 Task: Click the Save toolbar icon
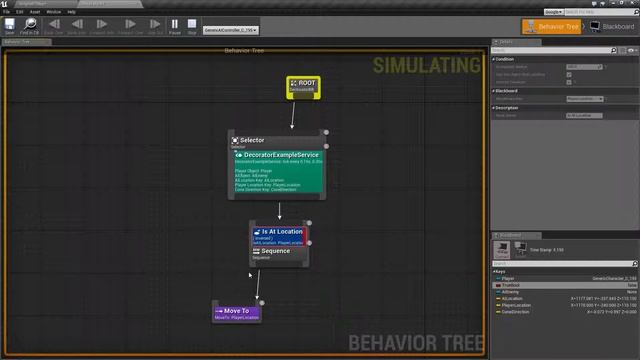(9, 26)
